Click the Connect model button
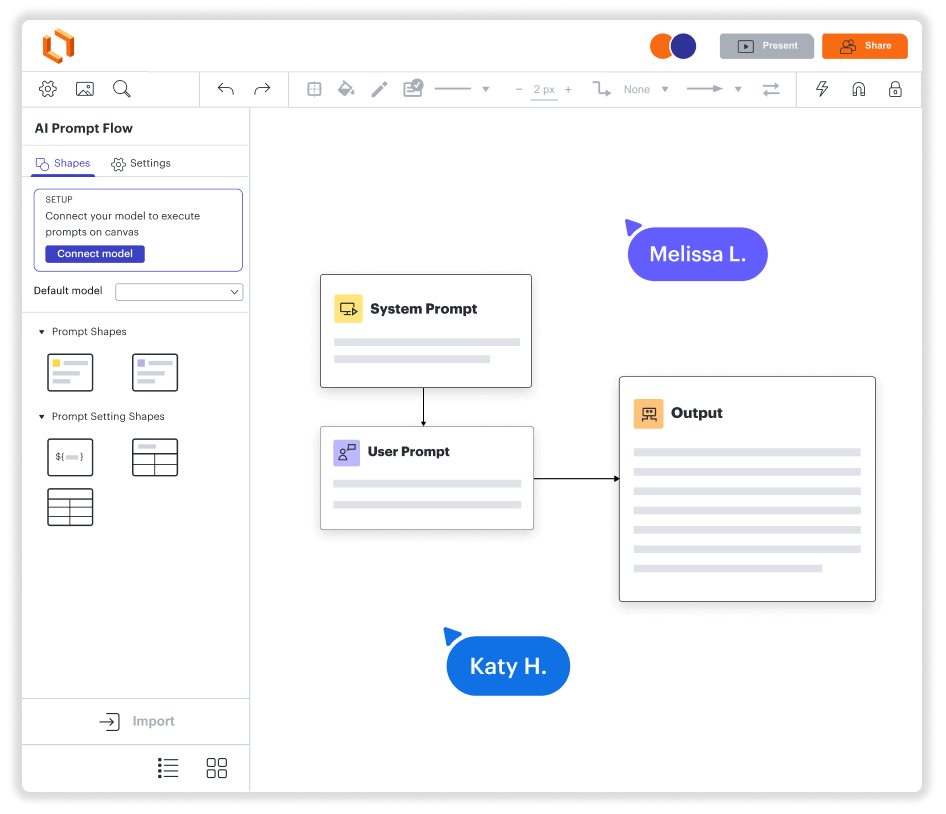The width and height of the screenshot is (946, 814). click(x=95, y=254)
